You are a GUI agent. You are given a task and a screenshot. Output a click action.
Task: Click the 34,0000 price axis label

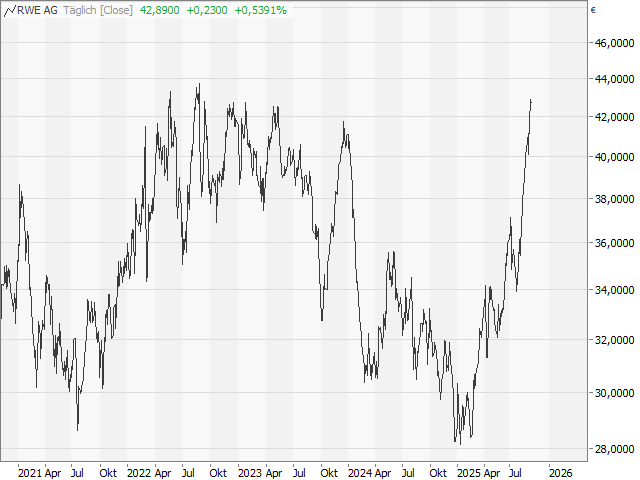point(615,290)
